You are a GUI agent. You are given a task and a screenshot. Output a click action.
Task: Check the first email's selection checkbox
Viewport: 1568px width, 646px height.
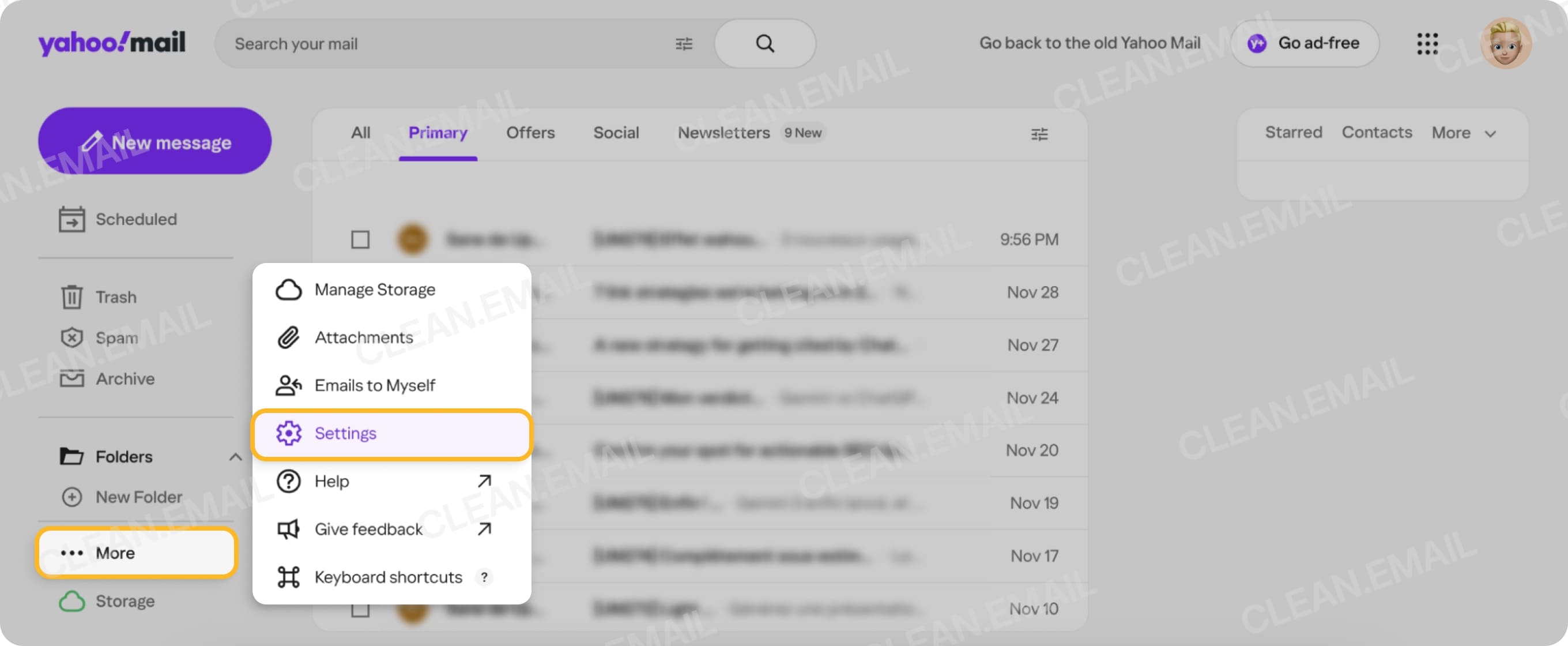tap(361, 240)
